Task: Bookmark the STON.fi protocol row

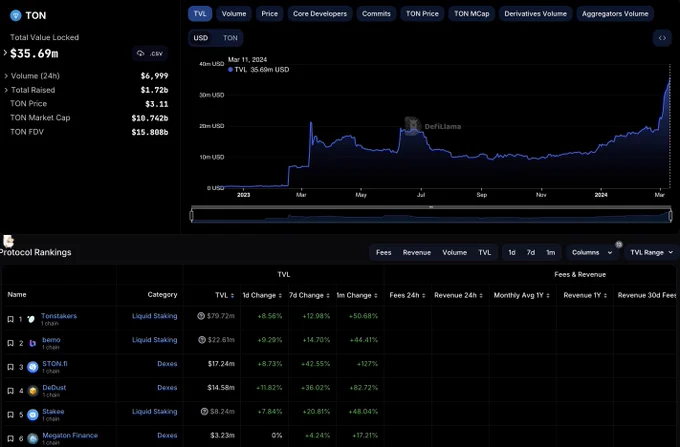Action: pos(10,367)
